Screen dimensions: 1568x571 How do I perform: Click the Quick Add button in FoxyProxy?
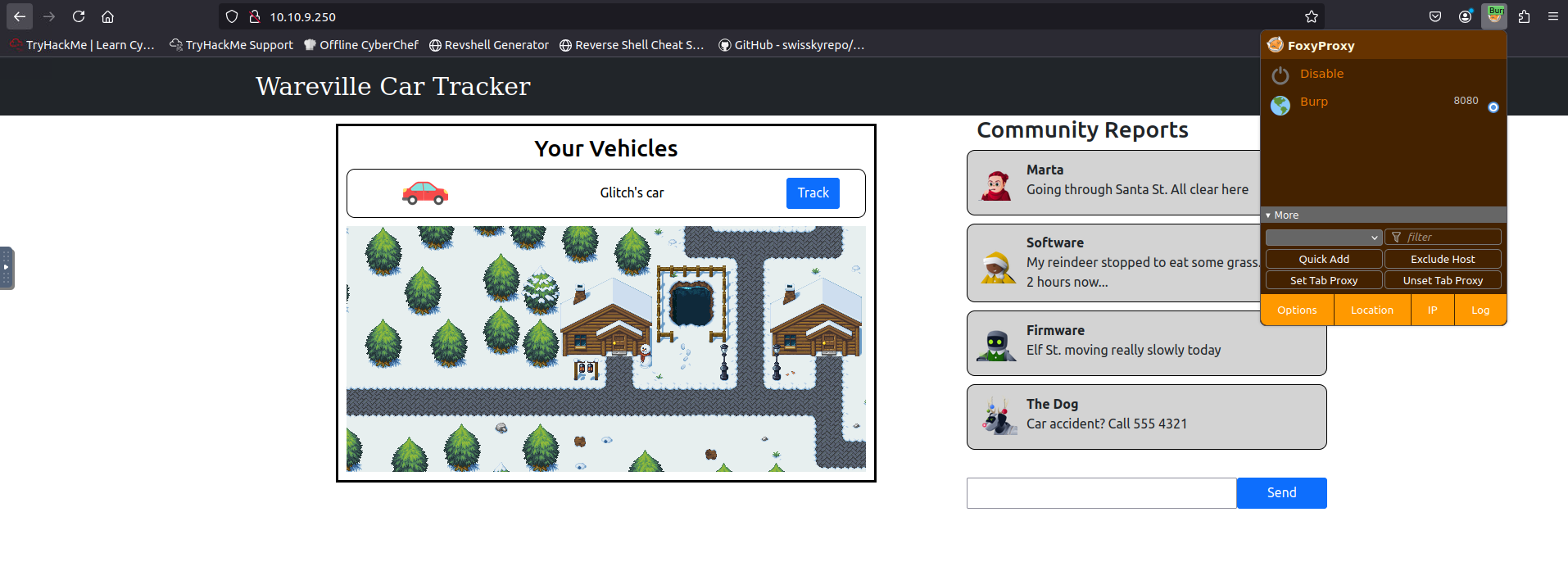point(1323,259)
